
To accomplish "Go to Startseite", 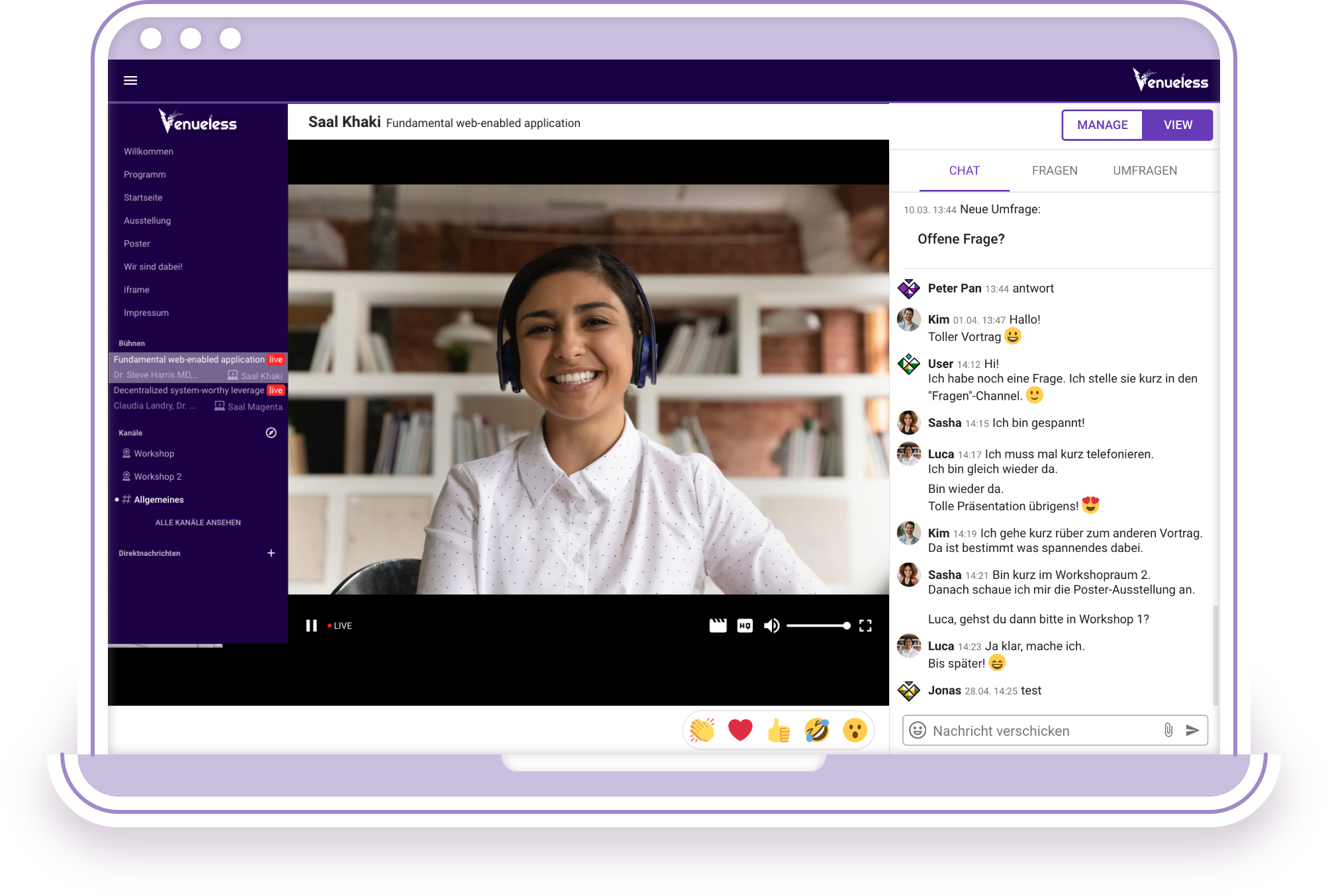I will click(143, 198).
